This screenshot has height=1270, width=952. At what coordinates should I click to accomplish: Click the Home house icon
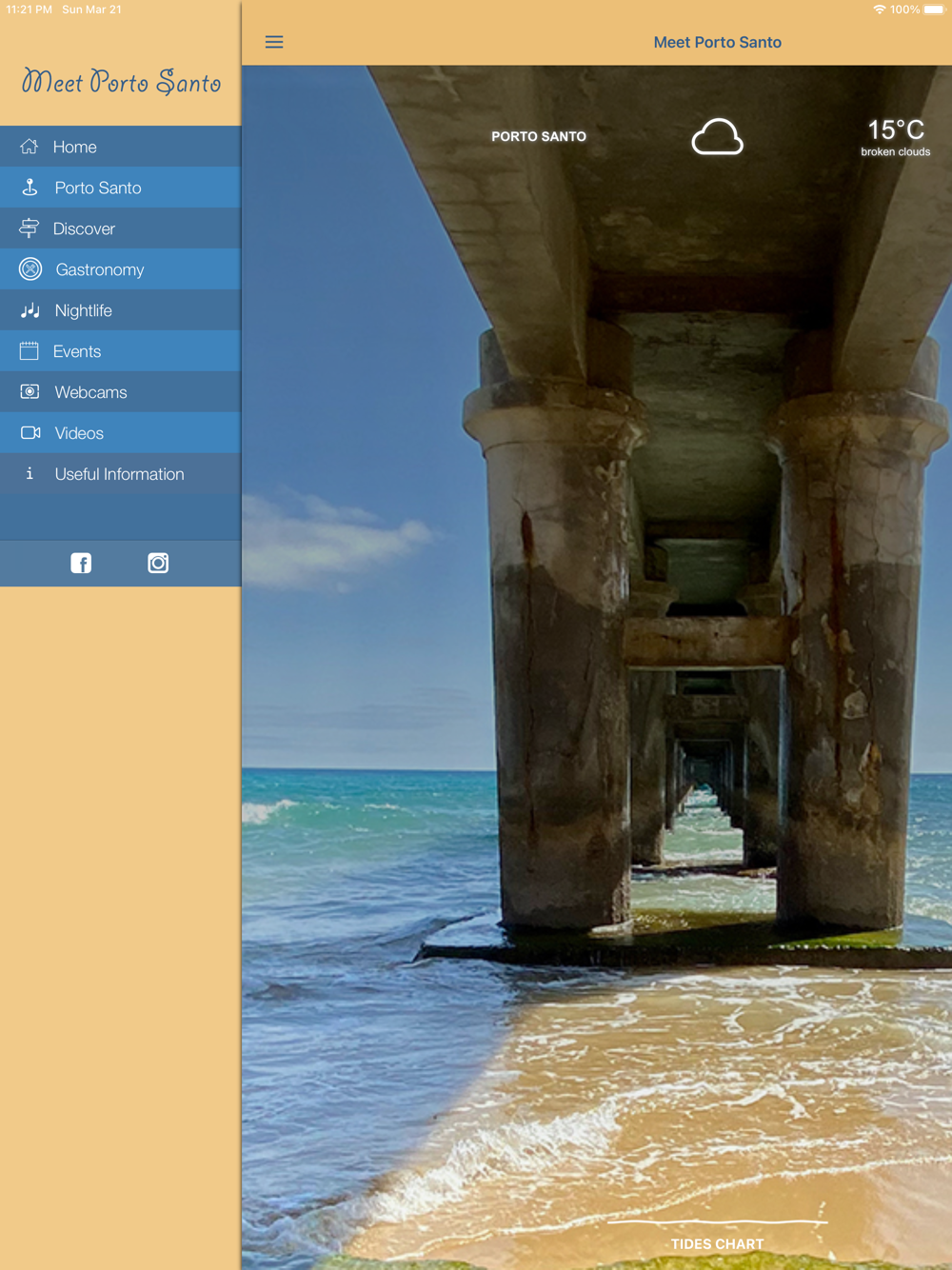point(30,147)
